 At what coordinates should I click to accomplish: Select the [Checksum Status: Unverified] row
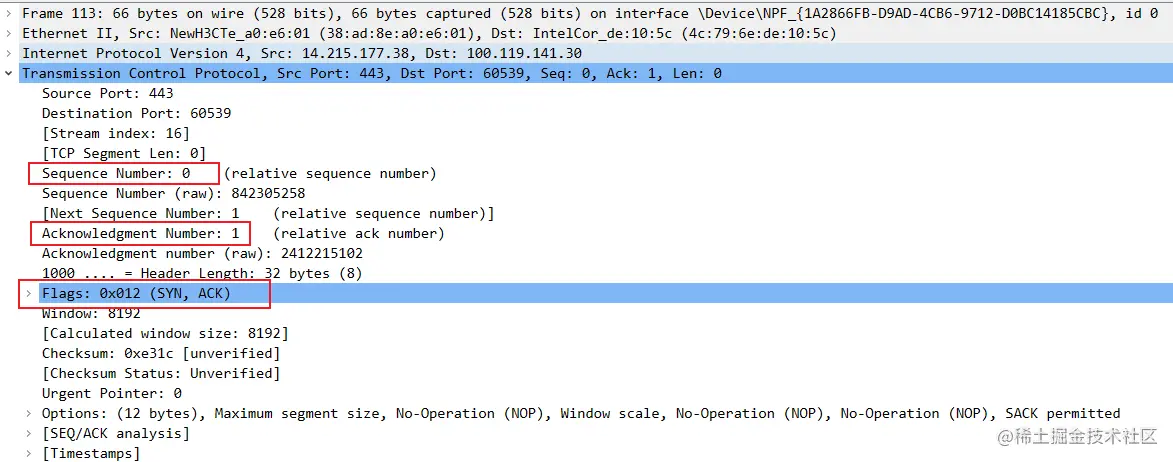(x=161, y=373)
